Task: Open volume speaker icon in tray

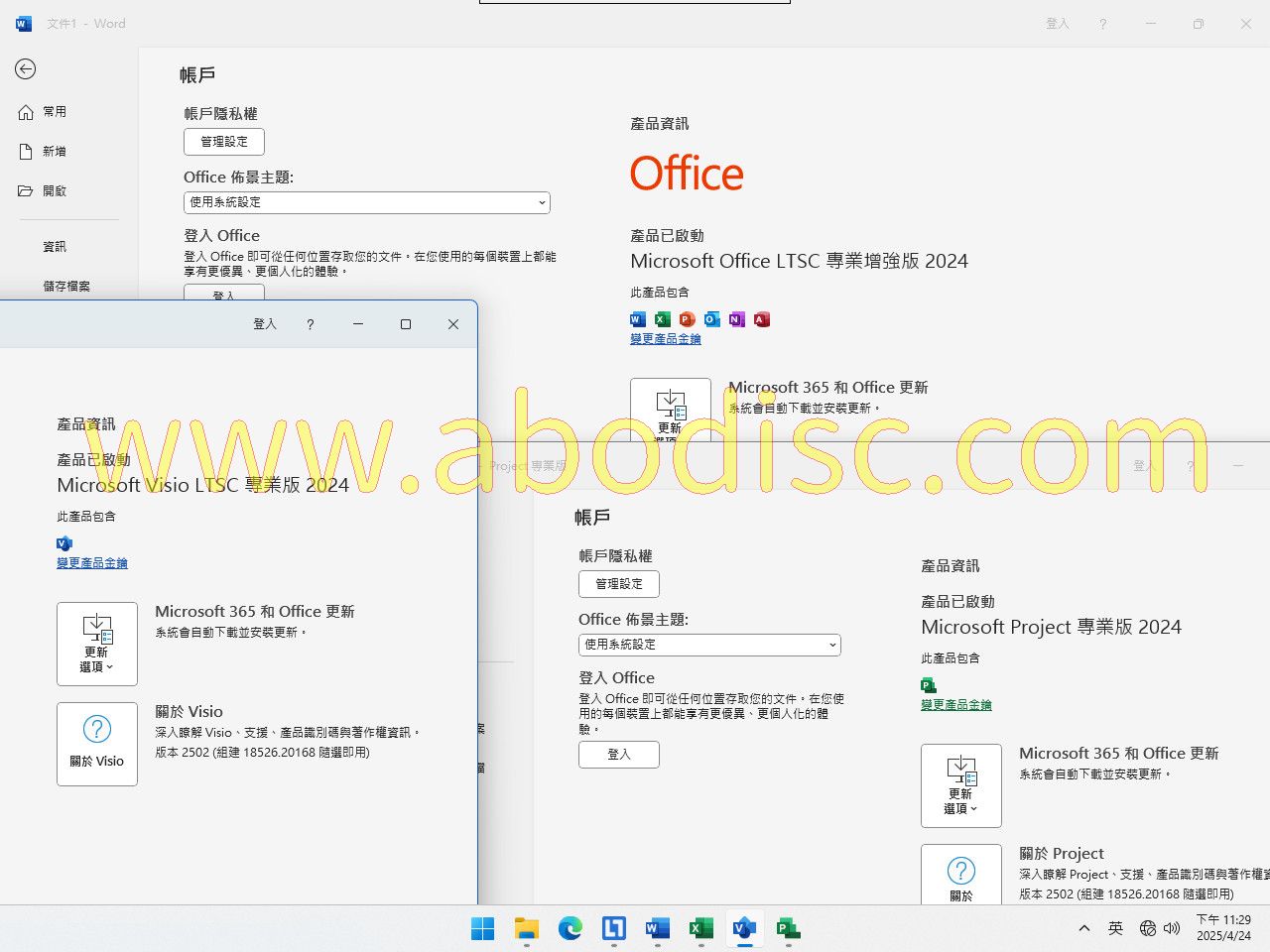Action: (x=1172, y=929)
